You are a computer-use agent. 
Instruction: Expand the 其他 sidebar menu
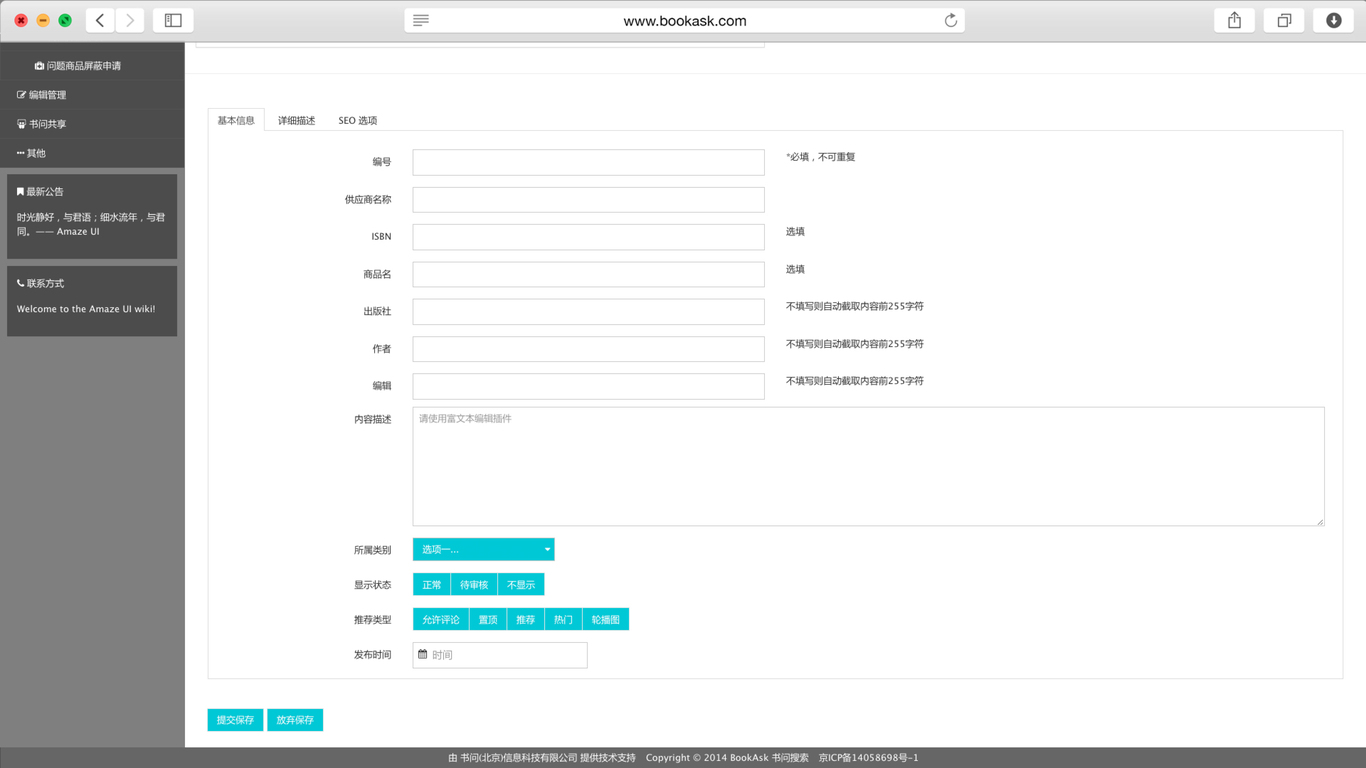click(92, 153)
